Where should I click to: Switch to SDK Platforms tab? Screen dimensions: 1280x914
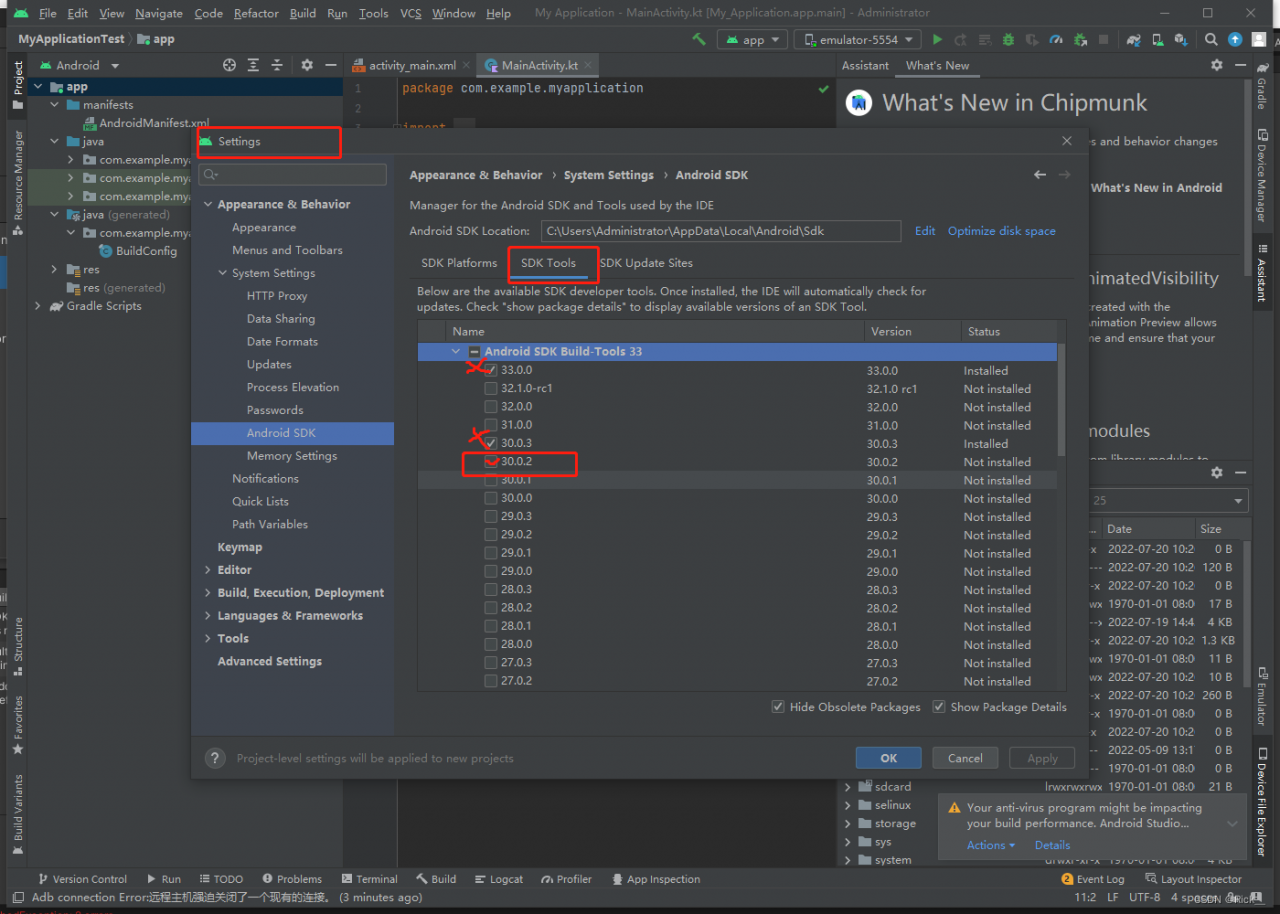pos(459,263)
